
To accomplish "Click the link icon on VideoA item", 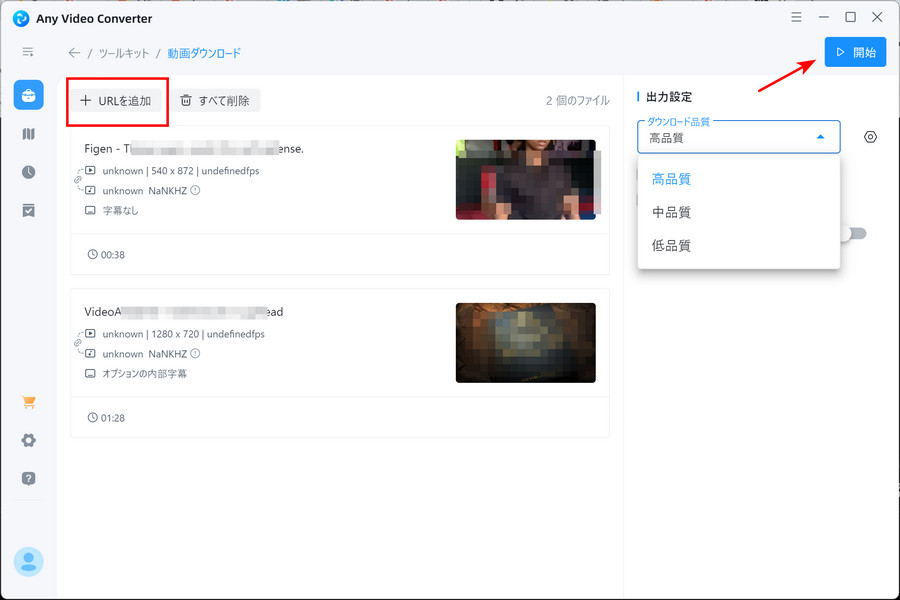I will [78, 343].
